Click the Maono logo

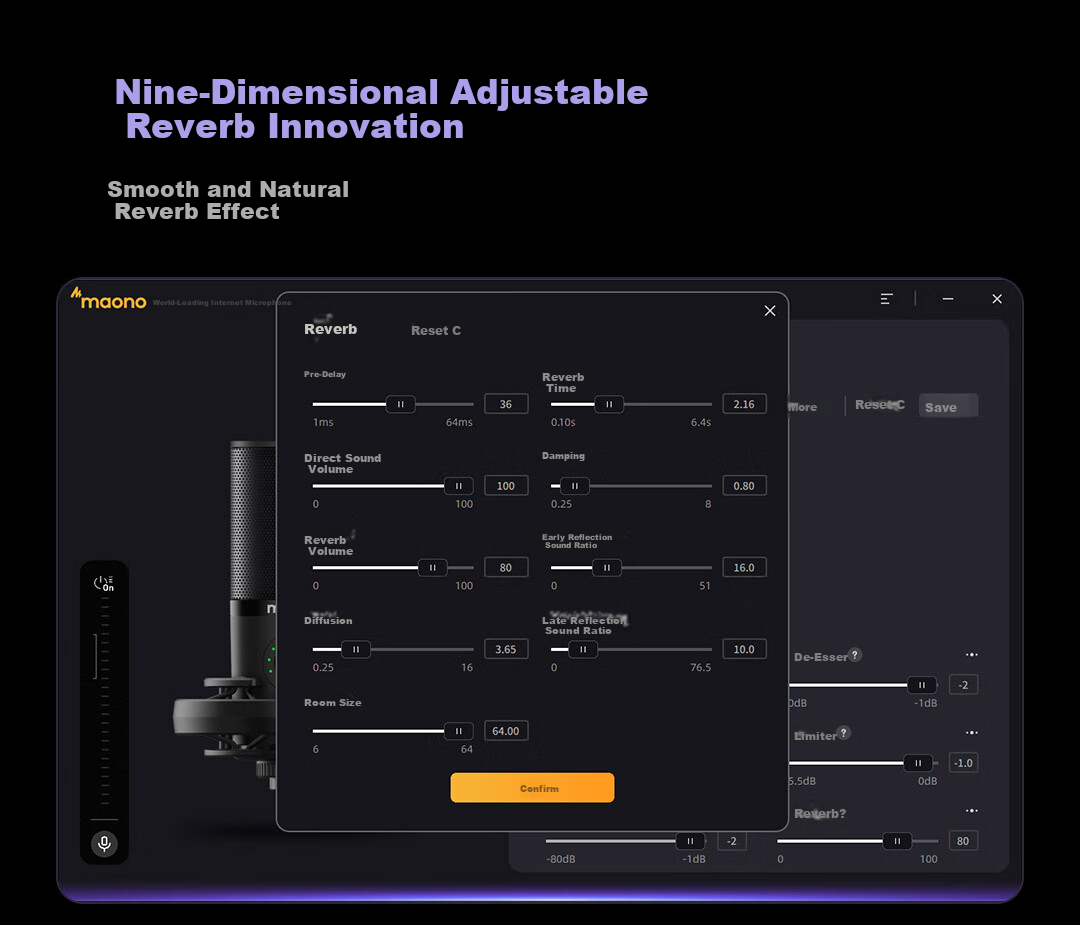click(x=109, y=299)
